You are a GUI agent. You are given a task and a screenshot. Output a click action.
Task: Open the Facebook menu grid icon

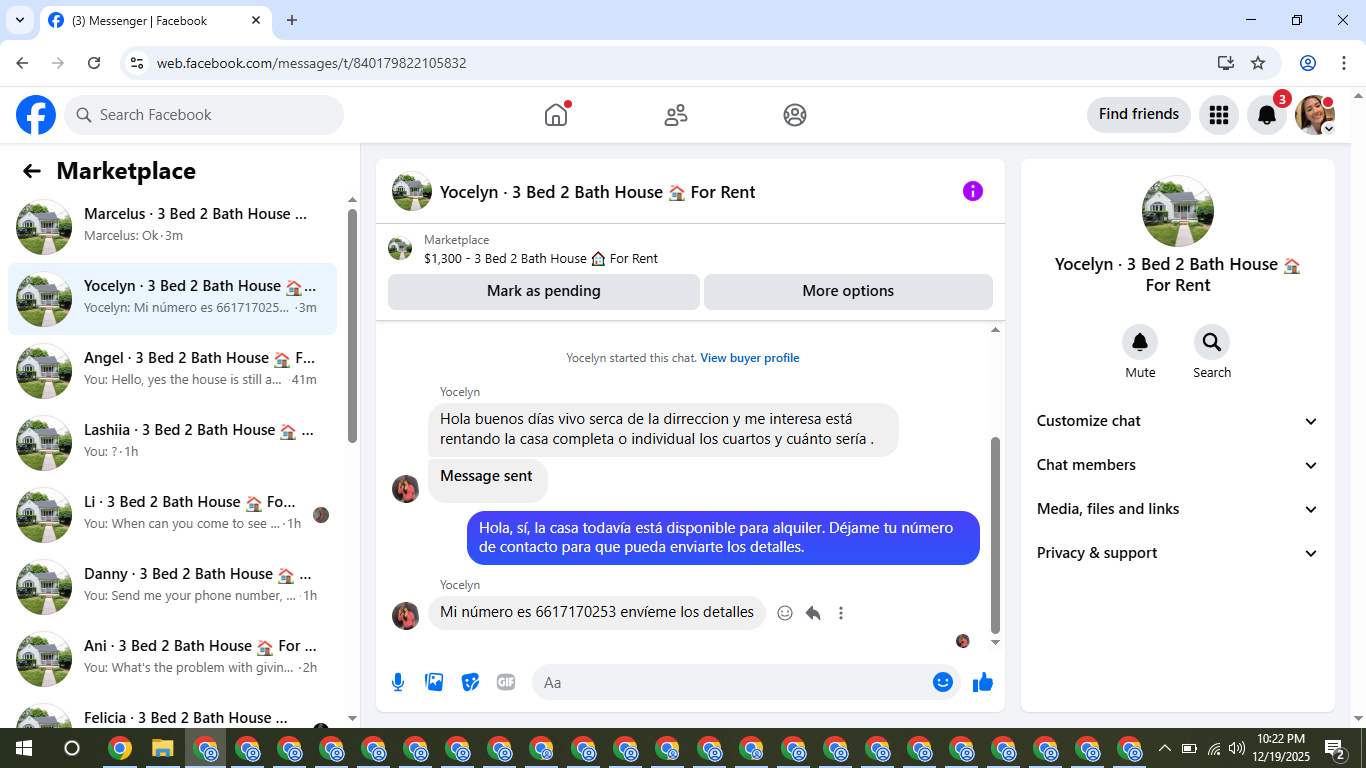tap(1218, 115)
